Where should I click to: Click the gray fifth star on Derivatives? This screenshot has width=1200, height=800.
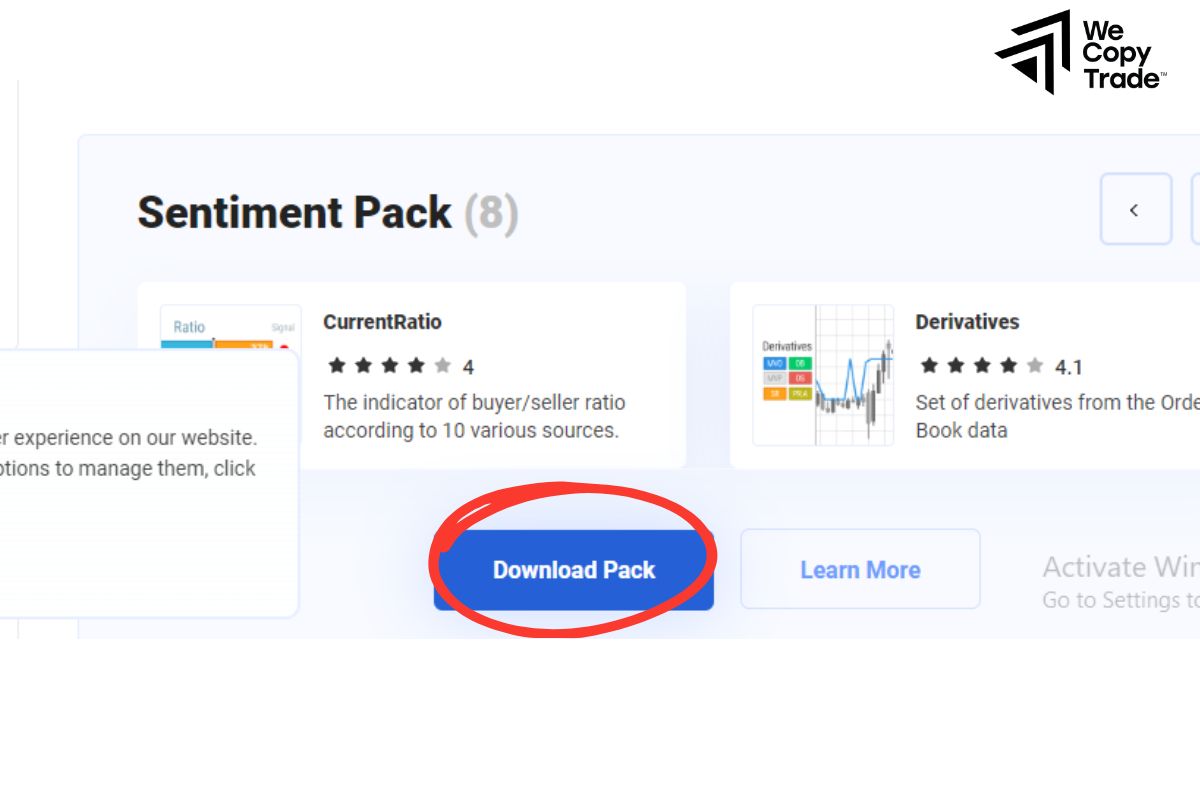[x=1034, y=366]
